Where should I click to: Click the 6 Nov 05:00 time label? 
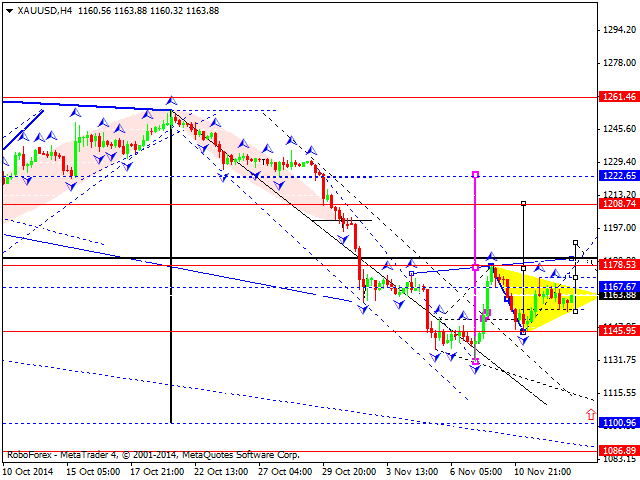pos(476,472)
